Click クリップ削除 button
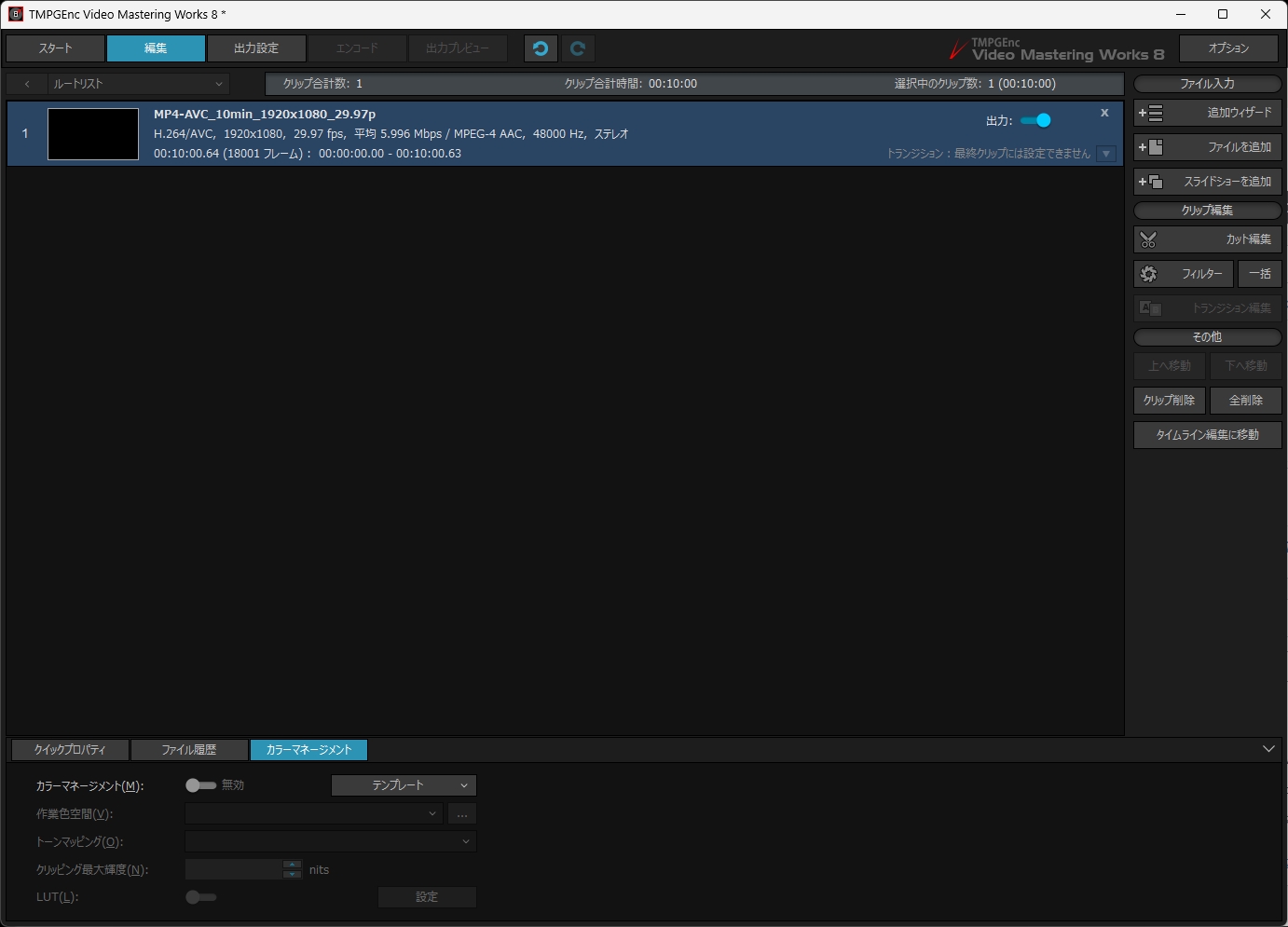This screenshot has width=1288, height=927. point(1170,401)
